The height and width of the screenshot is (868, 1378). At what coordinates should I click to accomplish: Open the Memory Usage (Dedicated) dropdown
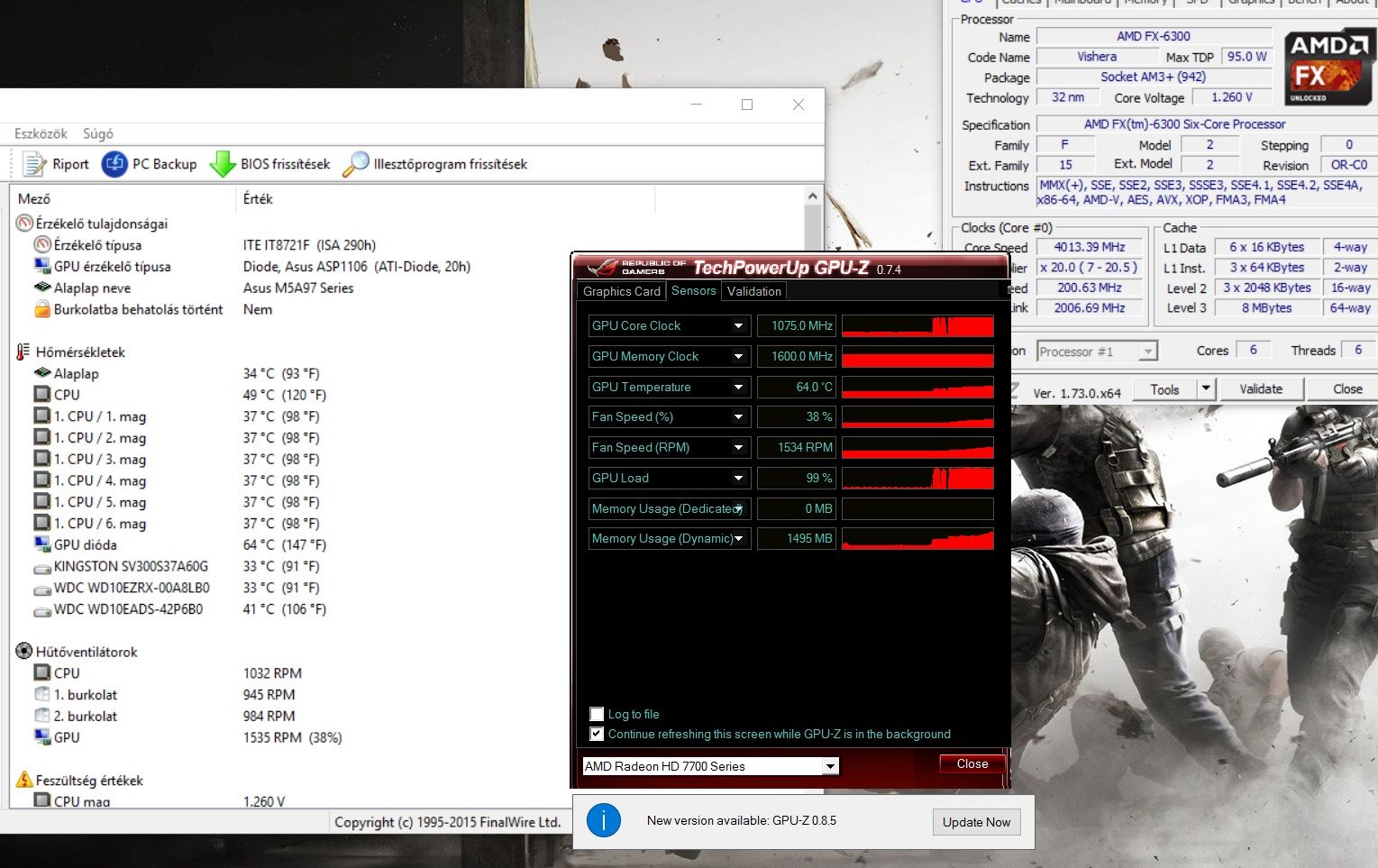tap(739, 508)
